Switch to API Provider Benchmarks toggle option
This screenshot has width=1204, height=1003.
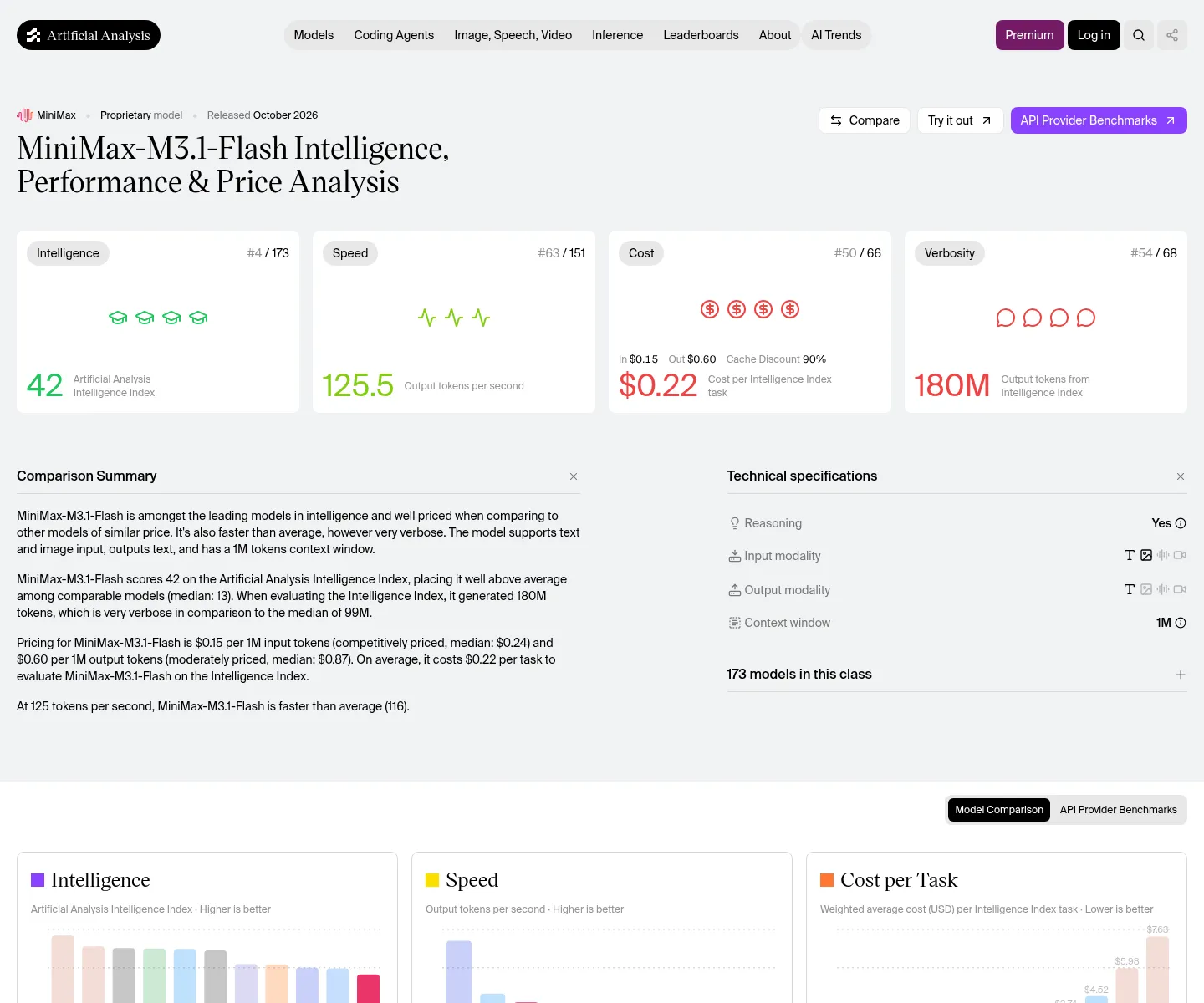click(x=1118, y=810)
